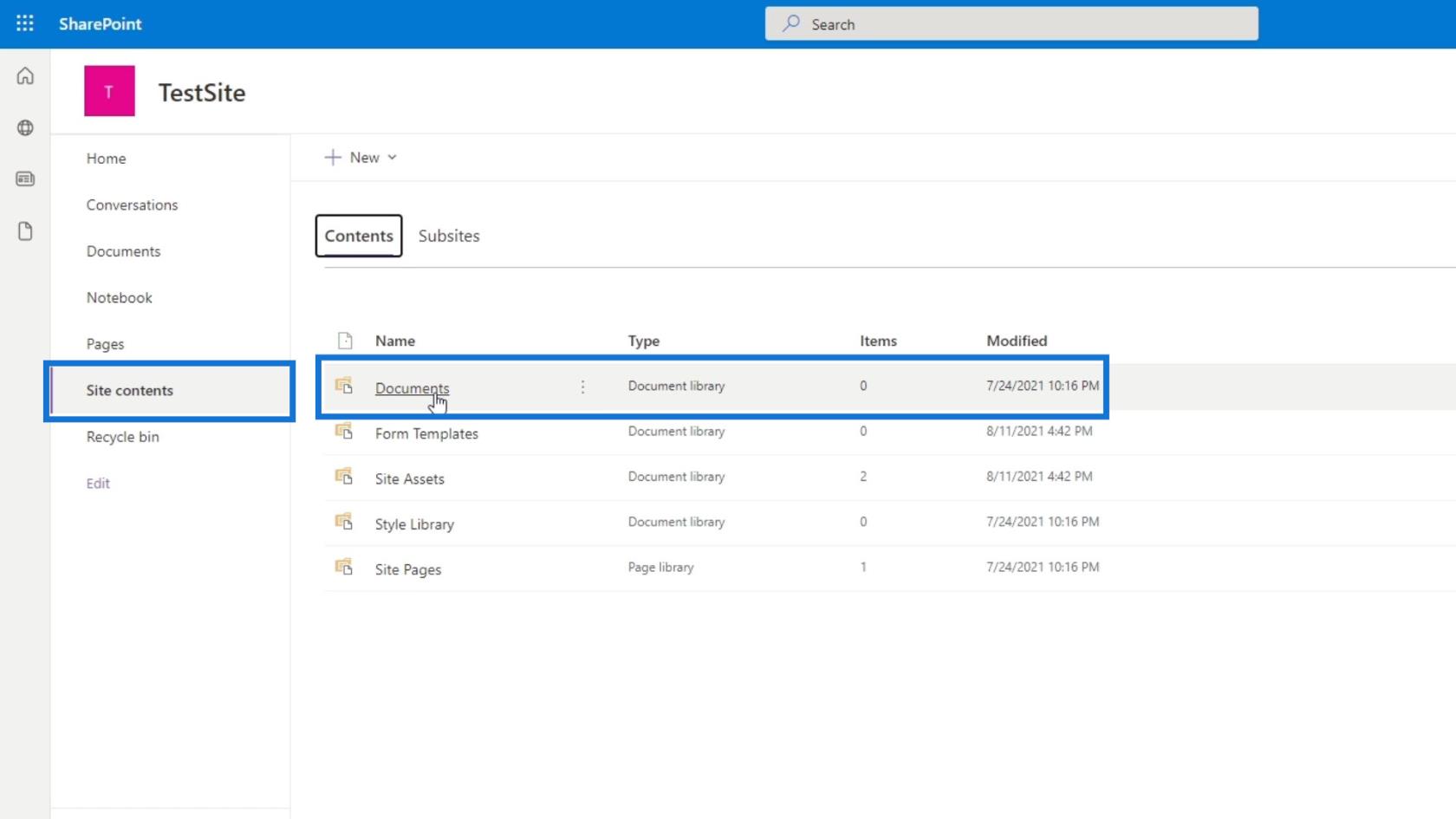
Task: Open the Site Pages library
Action: [407, 569]
